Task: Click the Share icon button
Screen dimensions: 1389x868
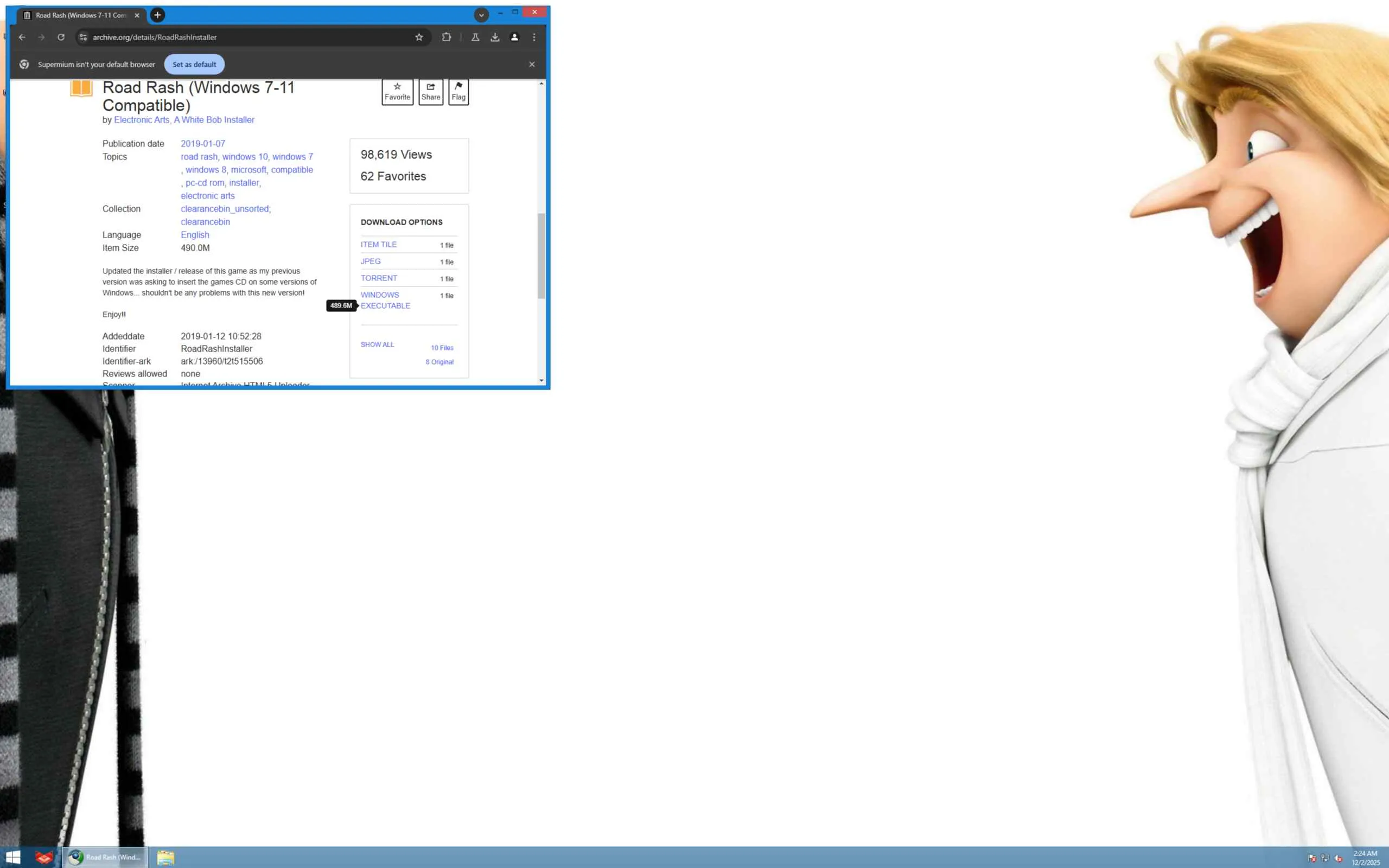Action: (x=430, y=91)
